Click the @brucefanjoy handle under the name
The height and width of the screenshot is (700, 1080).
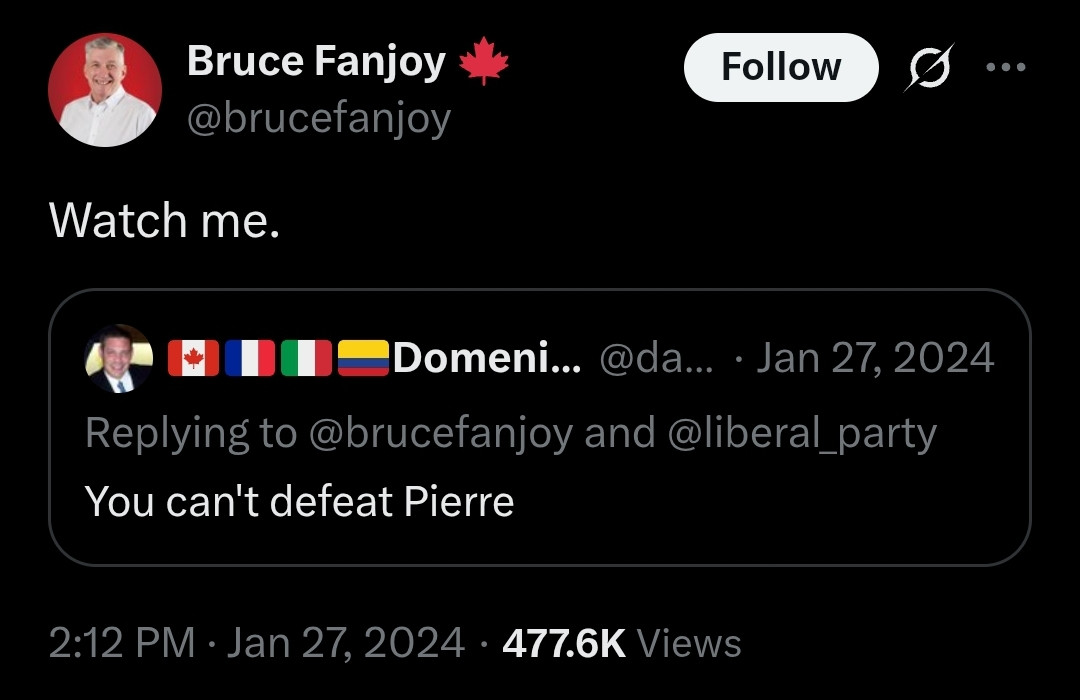coord(319,119)
